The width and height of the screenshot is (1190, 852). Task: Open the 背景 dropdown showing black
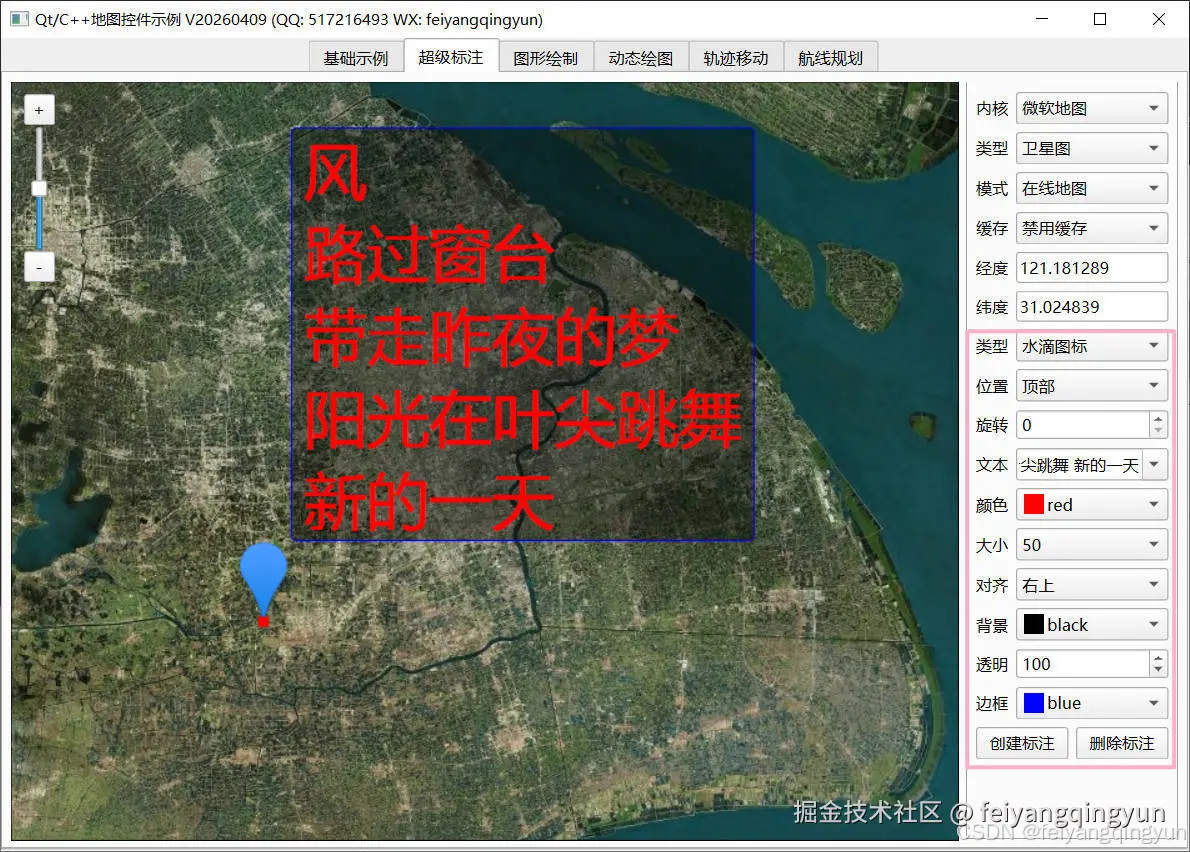1091,624
